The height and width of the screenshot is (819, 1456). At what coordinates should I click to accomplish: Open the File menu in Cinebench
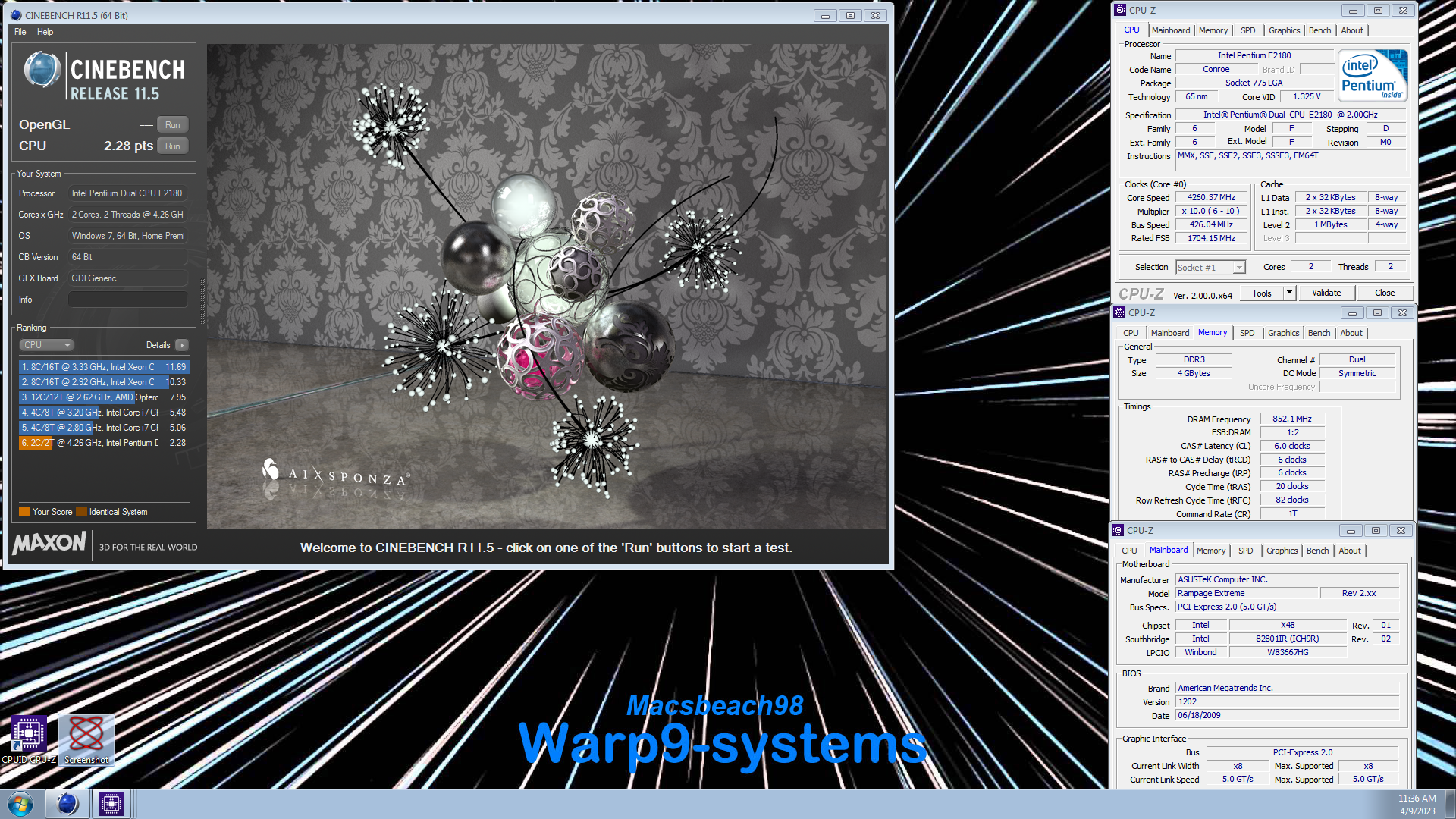(x=20, y=32)
